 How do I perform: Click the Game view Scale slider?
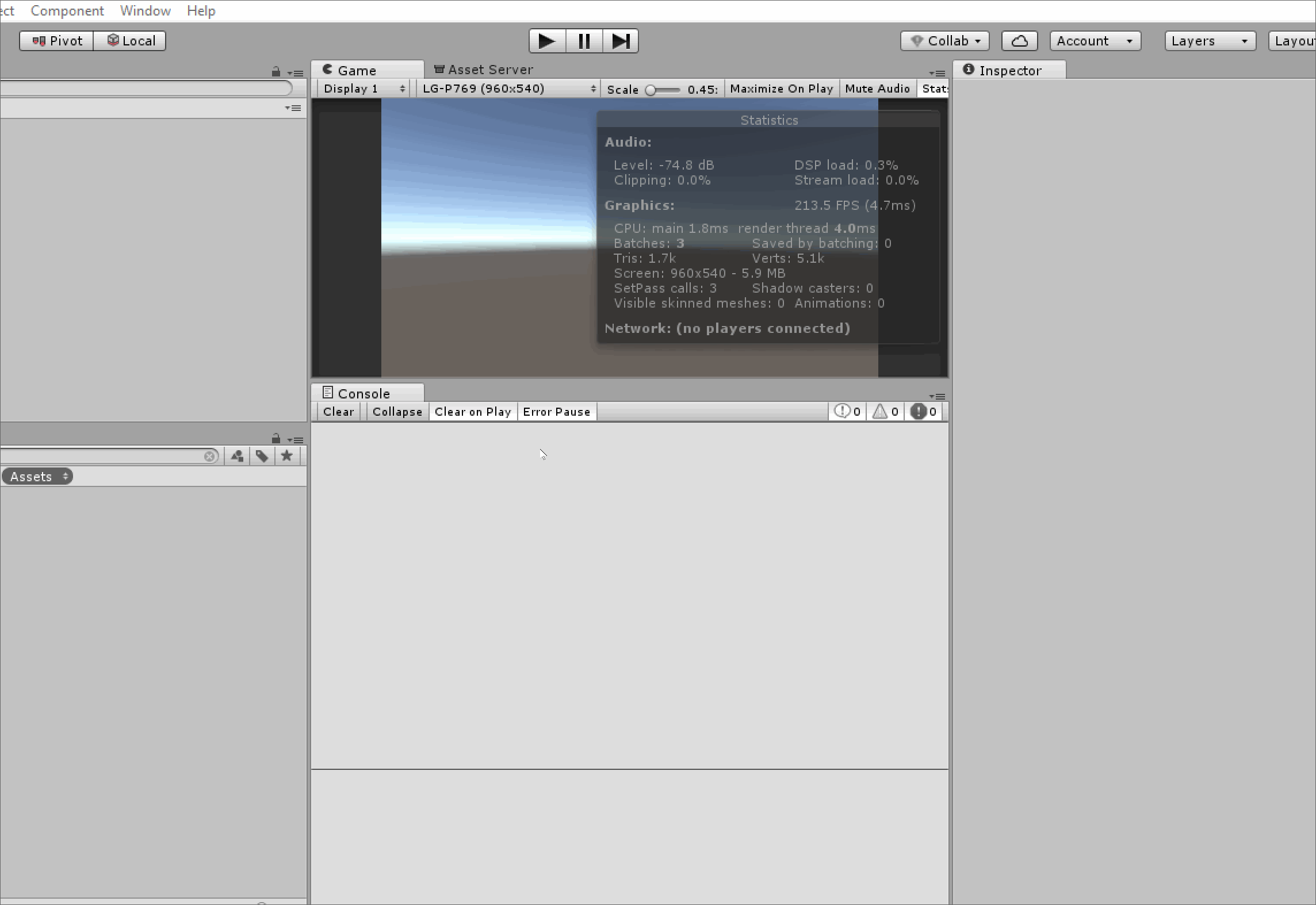coord(662,90)
